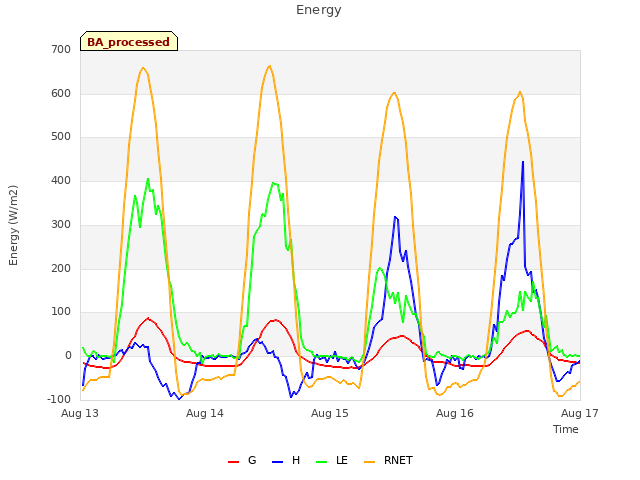
Task: Click the Aug 16 x-axis label
Action: click(455, 413)
